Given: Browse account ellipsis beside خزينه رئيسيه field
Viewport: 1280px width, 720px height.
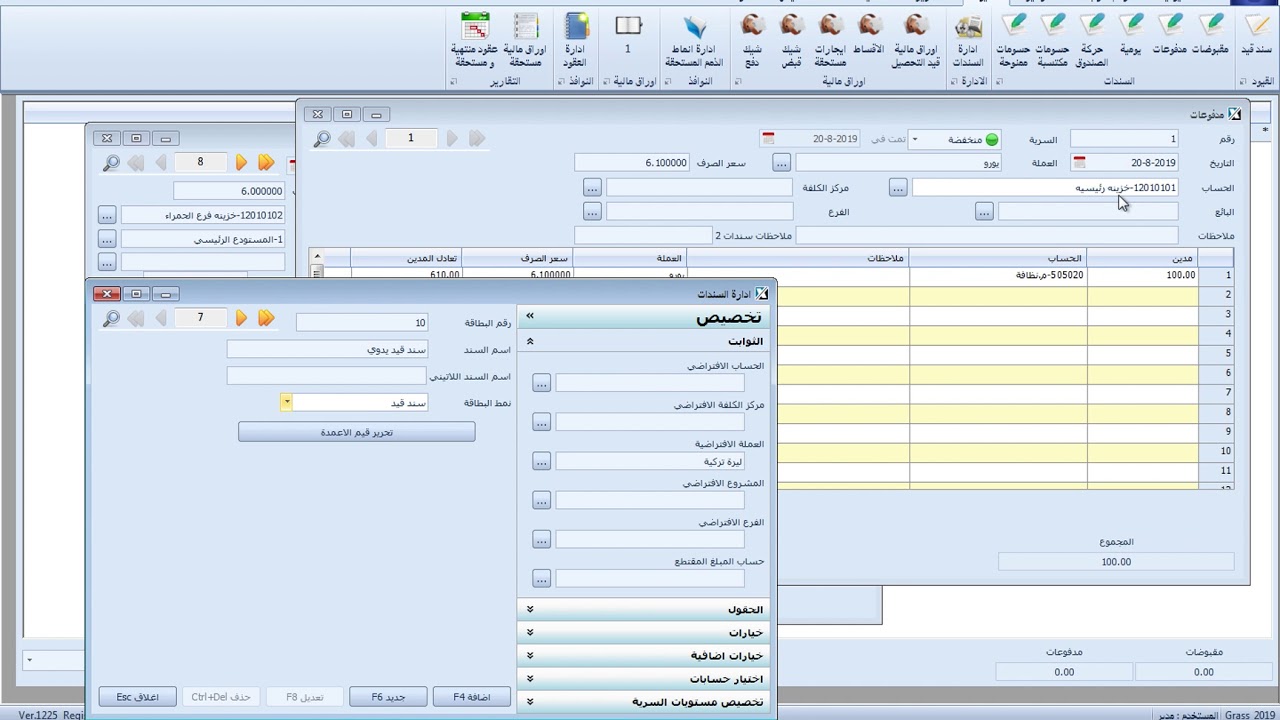Looking at the screenshot, I should pos(898,187).
